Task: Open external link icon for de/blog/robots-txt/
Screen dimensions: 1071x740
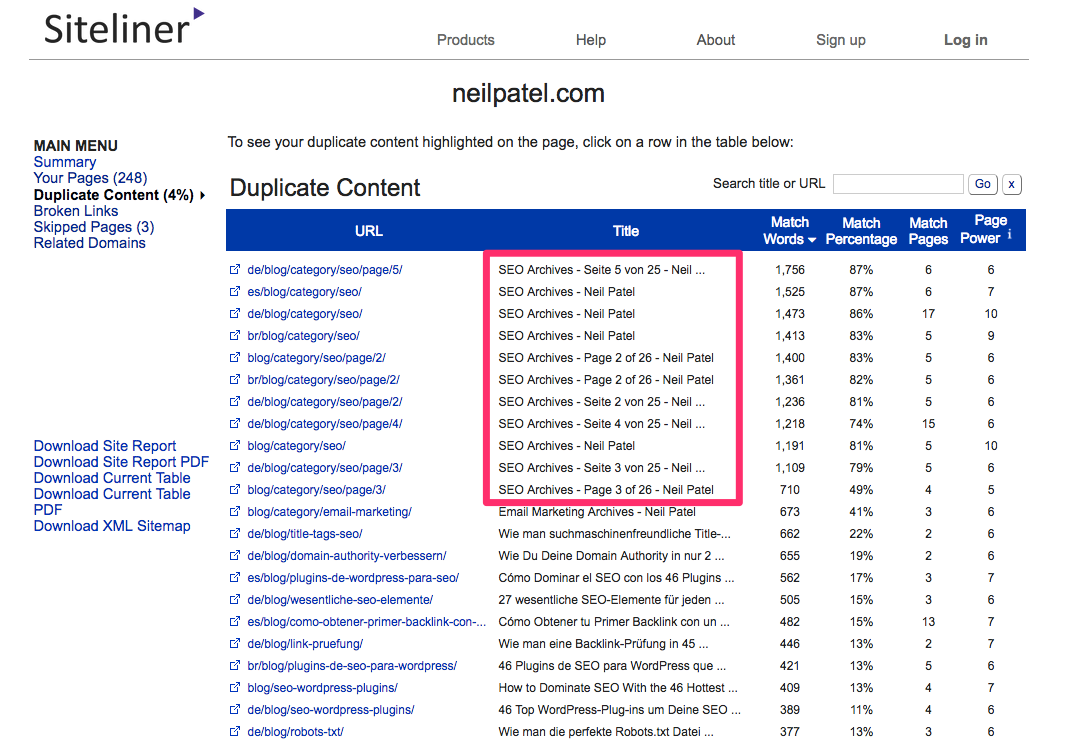Action: coord(234,731)
